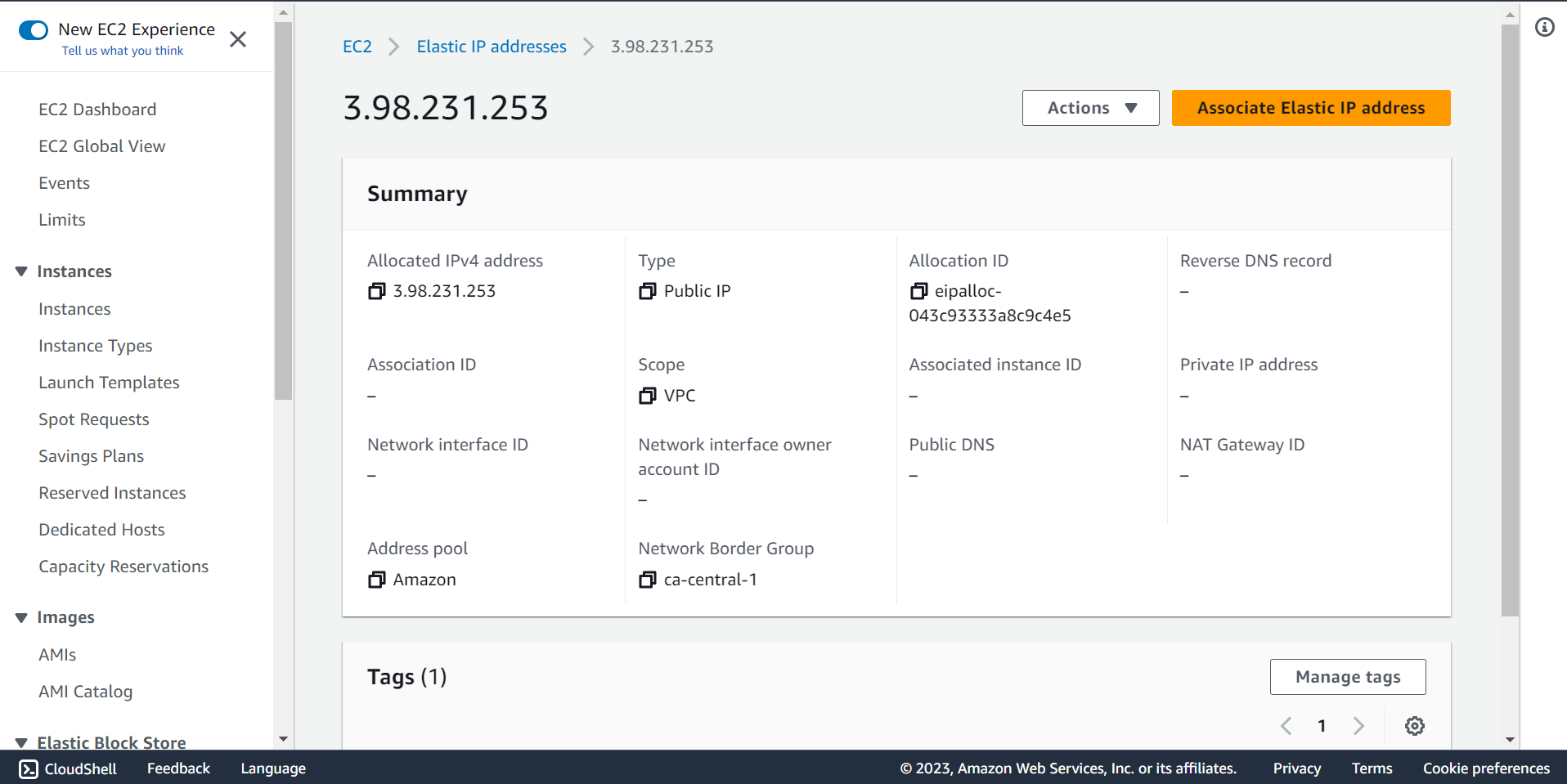
Task: Open Cookie preferences
Action: tap(1486, 768)
